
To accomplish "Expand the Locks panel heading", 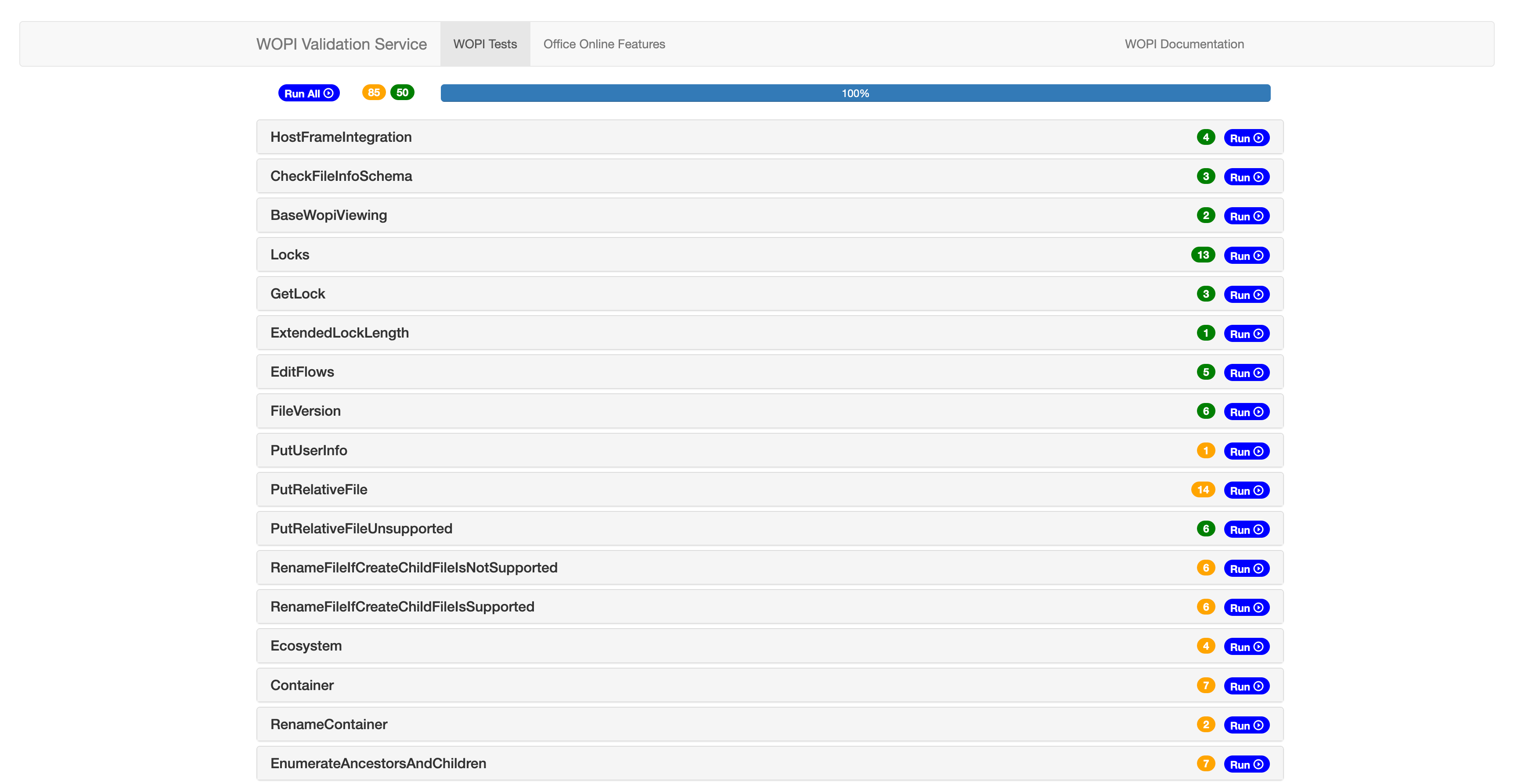I will (x=769, y=255).
